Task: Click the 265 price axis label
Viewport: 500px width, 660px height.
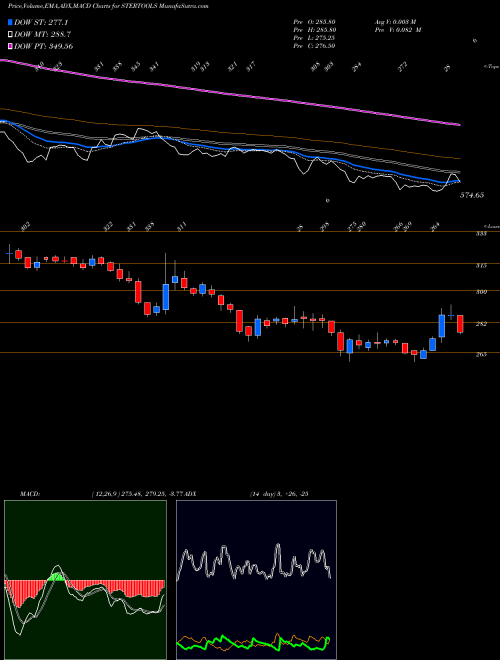Action: tap(482, 354)
